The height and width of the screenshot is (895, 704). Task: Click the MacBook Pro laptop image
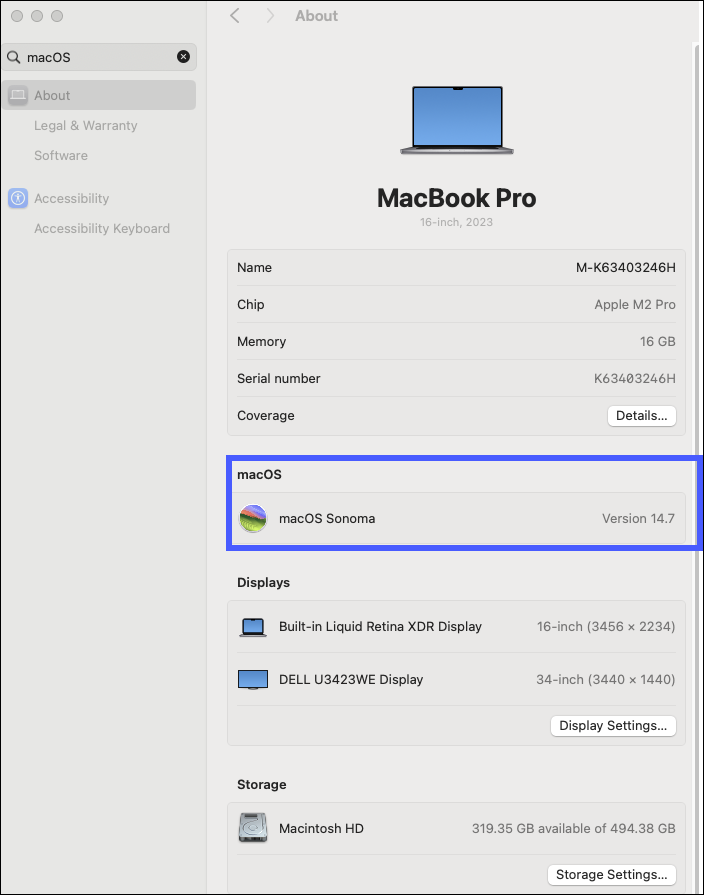point(457,120)
